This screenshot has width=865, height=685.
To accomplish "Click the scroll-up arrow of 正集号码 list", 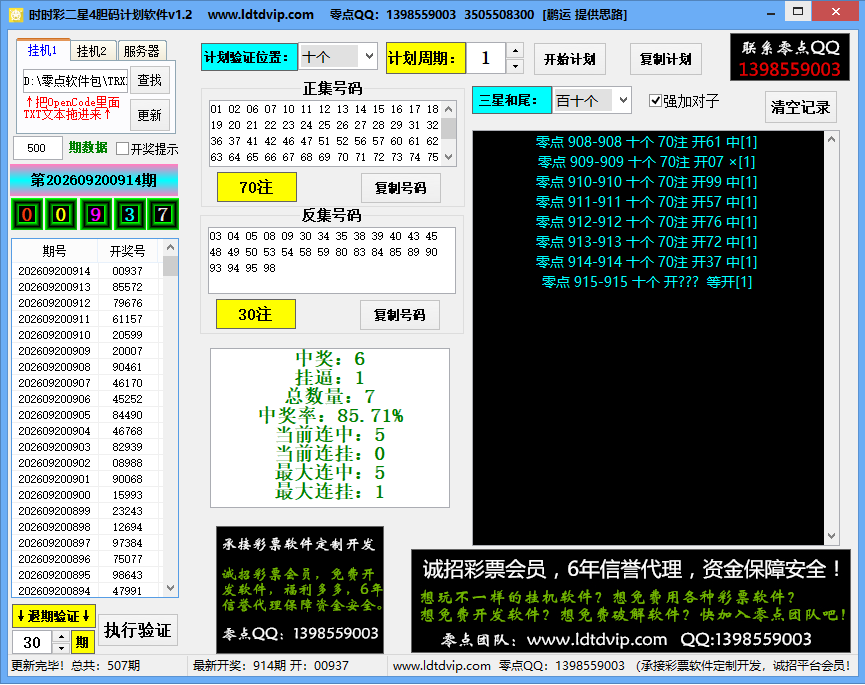I will pyautogui.click(x=448, y=109).
